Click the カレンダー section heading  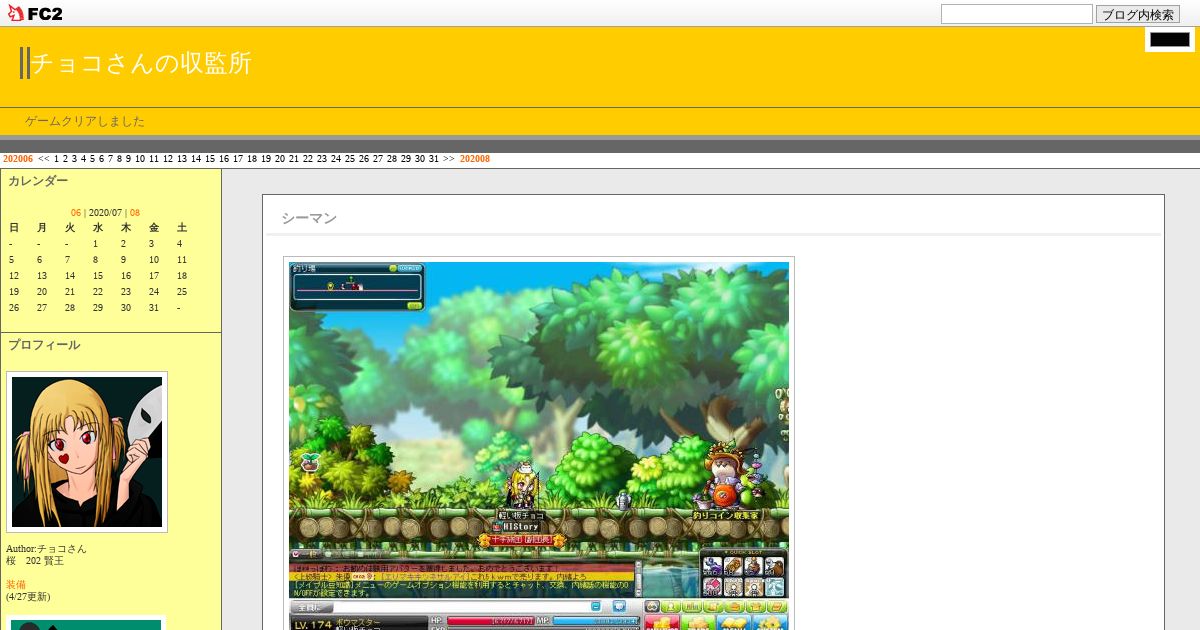tap(38, 181)
